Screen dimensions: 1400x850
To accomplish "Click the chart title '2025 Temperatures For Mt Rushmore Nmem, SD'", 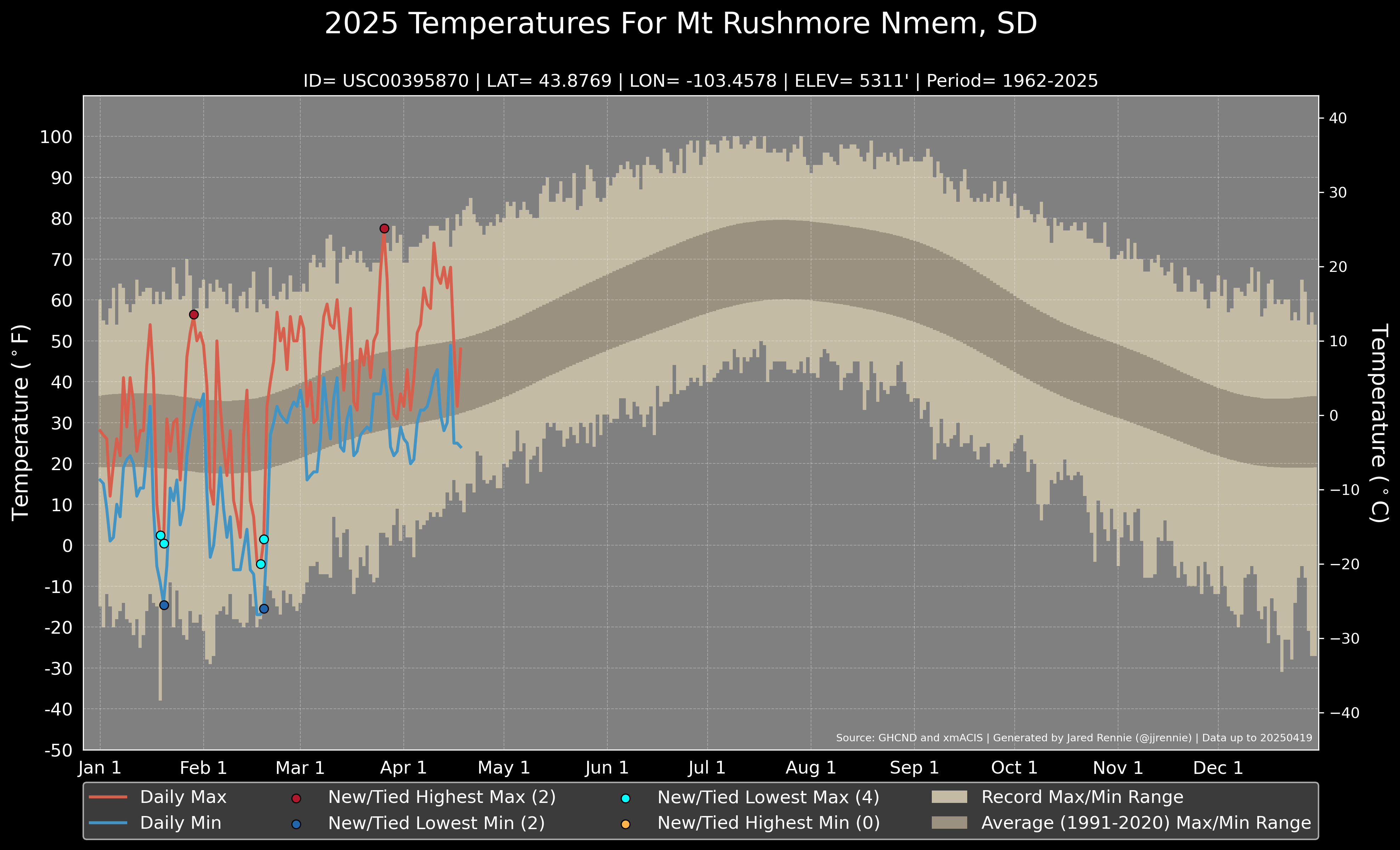I will click(681, 24).
